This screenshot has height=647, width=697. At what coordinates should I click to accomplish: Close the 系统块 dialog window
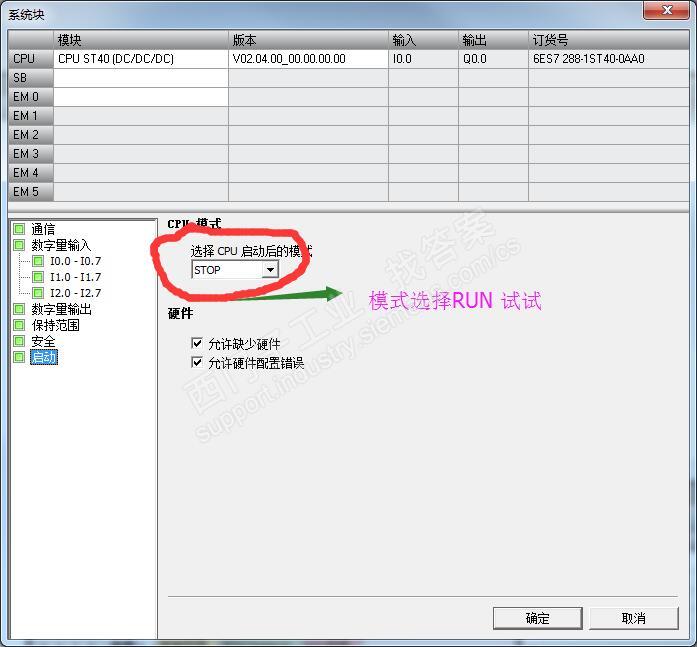click(666, 10)
